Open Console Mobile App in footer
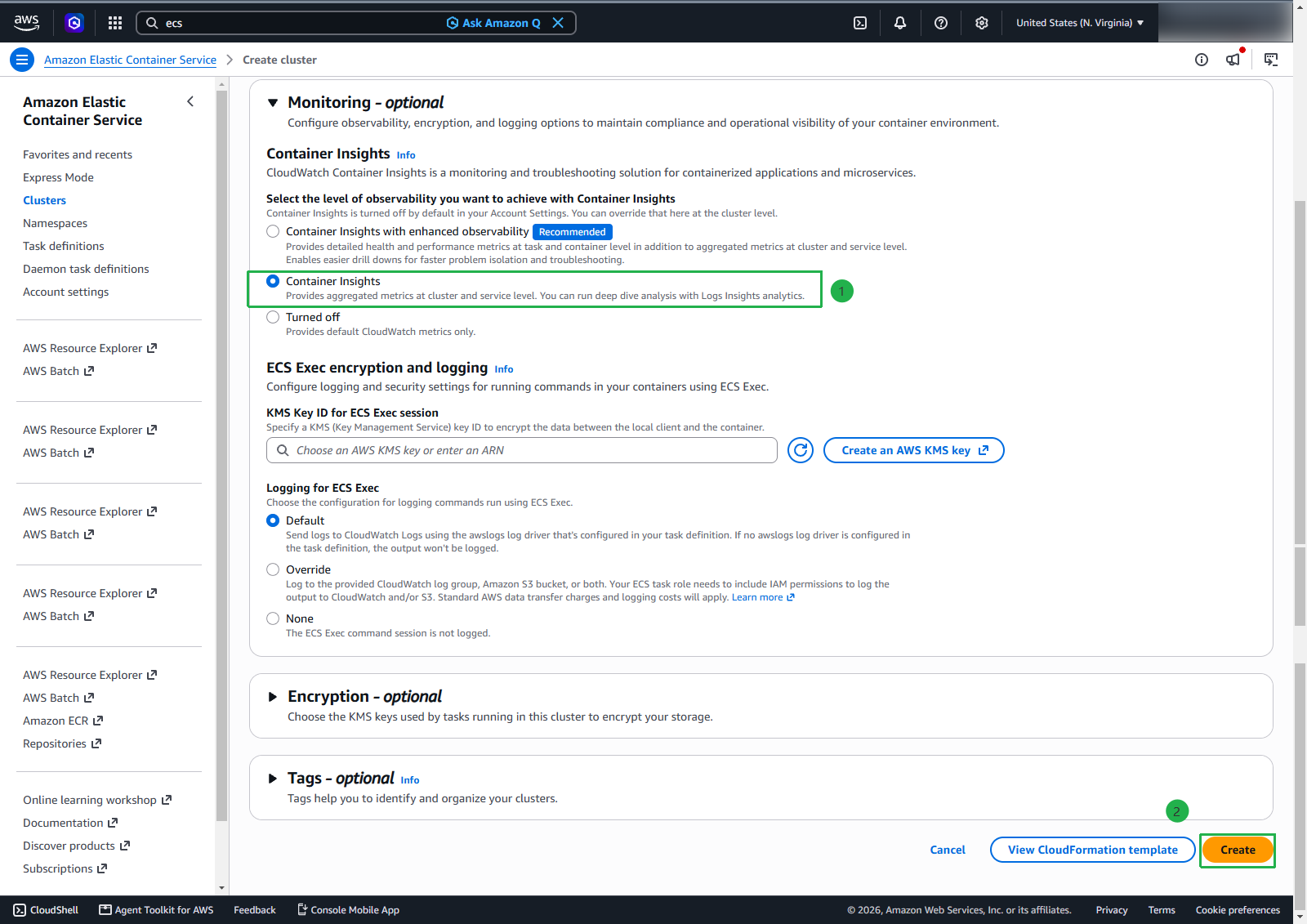The height and width of the screenshot is (924, 1307). click(348, 910)
